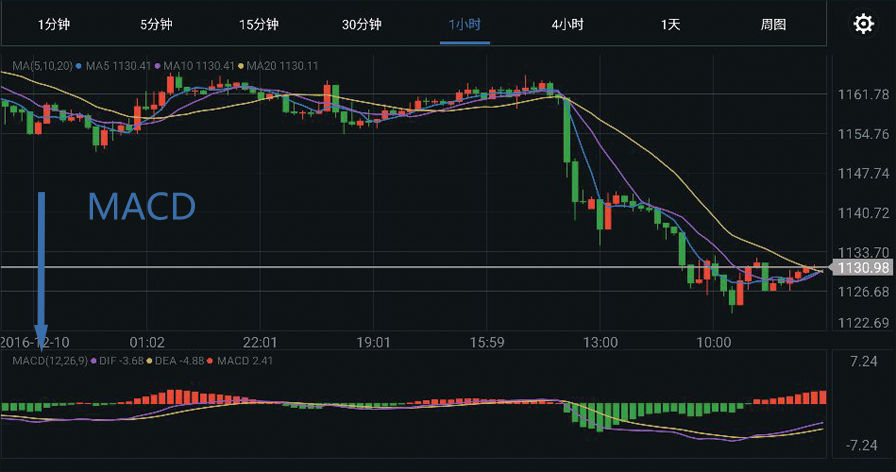Select the 5分钟 timeframe tab
Image resolution: width=896 pixels, height=472 pixels.
click(156, 24)
